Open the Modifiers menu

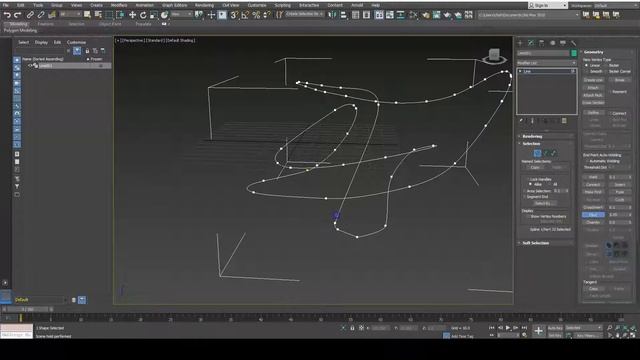pyautogui.click(x=119, y=5)
